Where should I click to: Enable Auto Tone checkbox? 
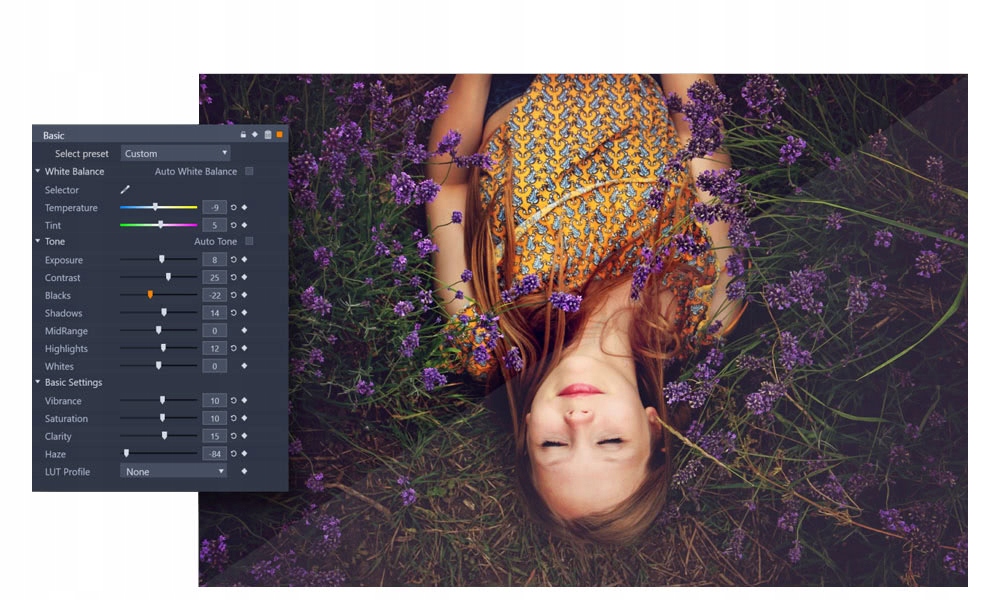coord(249,242)
